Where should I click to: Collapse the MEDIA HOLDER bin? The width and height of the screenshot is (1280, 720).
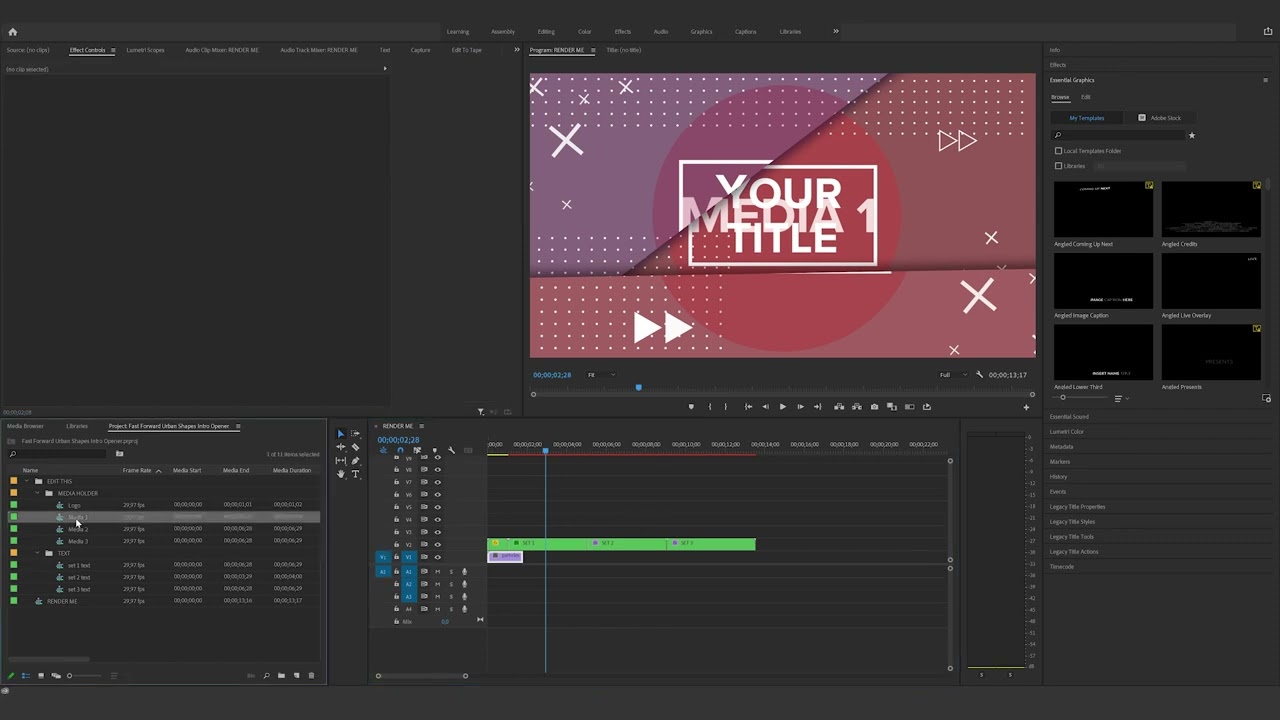click(x=37, y=493)
